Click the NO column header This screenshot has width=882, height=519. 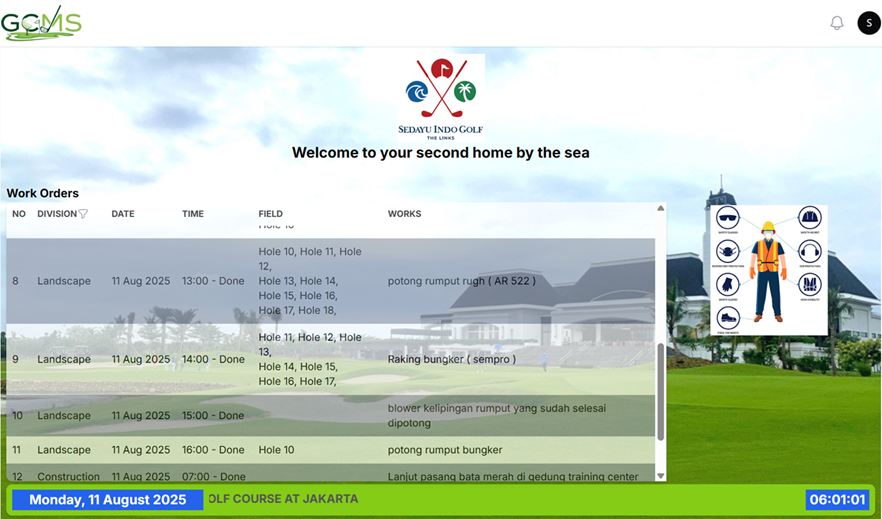(19, 214)
